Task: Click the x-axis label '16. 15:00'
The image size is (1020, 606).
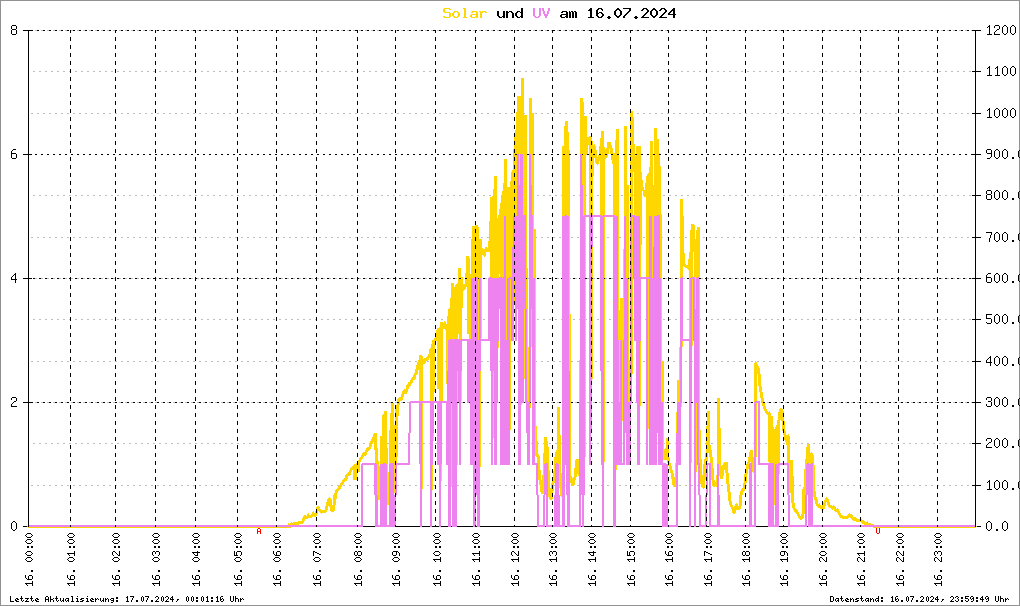Action: tap(631, 559)
